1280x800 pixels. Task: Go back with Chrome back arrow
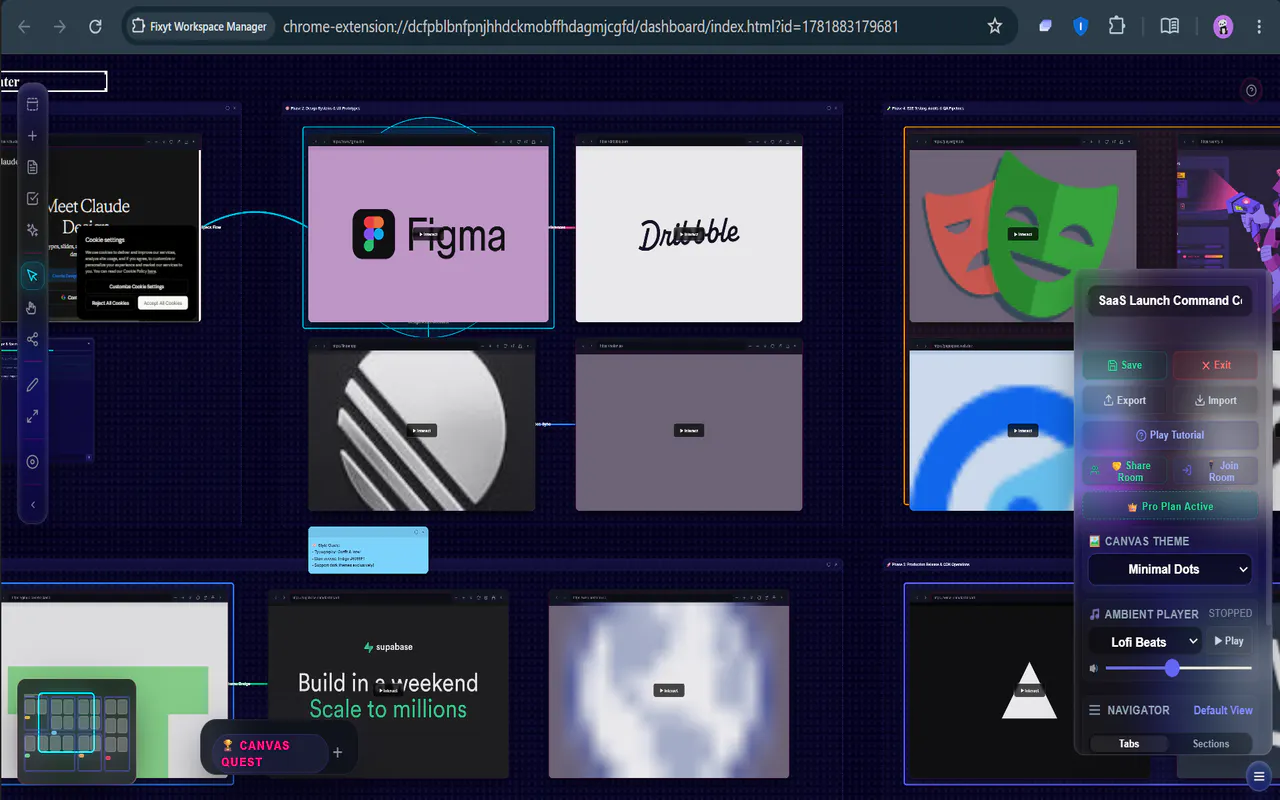tap(25, 27)
